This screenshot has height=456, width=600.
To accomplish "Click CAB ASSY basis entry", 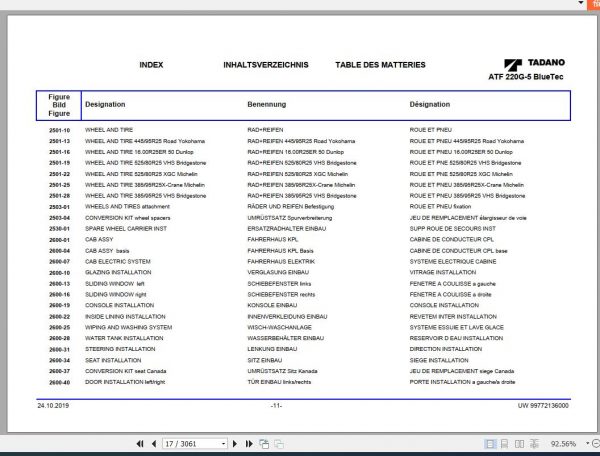I will 107,251.
